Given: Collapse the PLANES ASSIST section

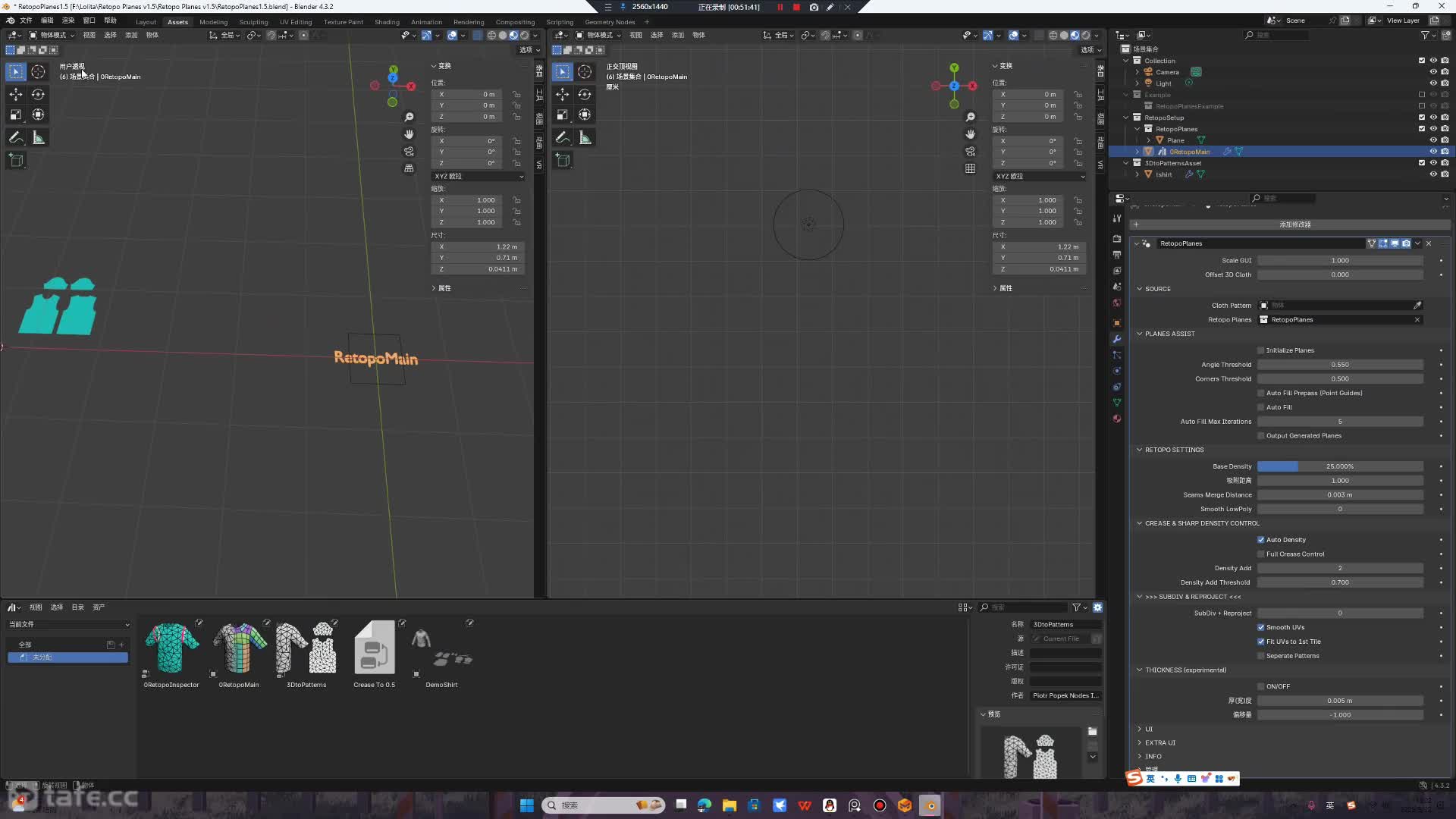Looking at the screenshot, I should point(1139,334).
